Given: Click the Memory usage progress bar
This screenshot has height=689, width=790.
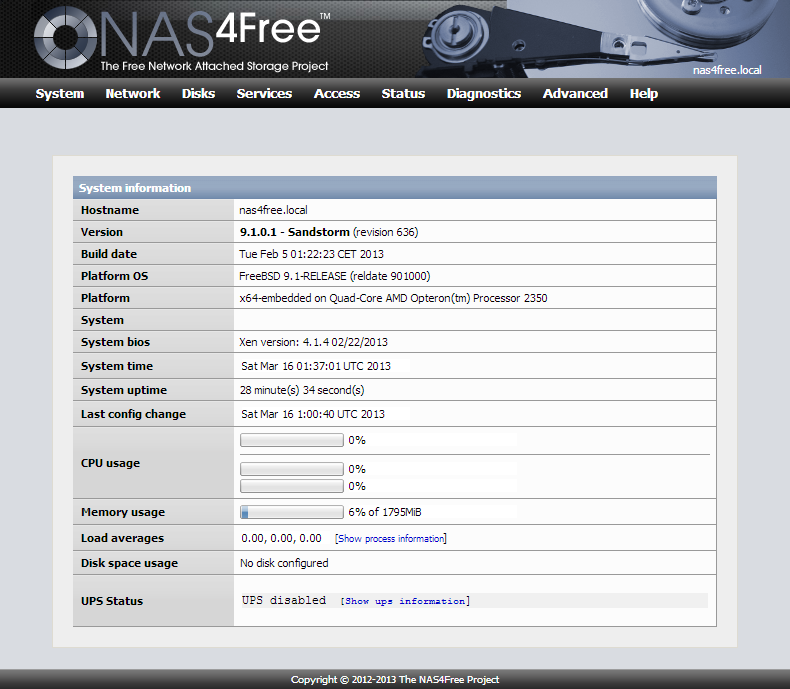Looking at the screenshot, I should point(292,512).
